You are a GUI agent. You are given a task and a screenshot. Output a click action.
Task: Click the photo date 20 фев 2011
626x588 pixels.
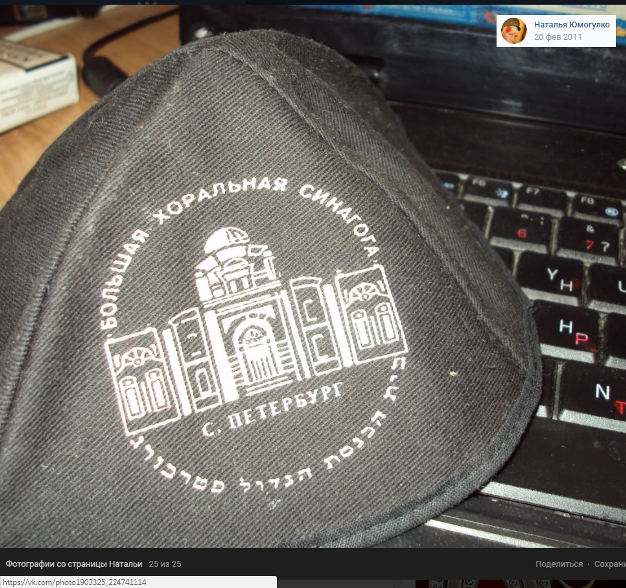click(558, 37)
